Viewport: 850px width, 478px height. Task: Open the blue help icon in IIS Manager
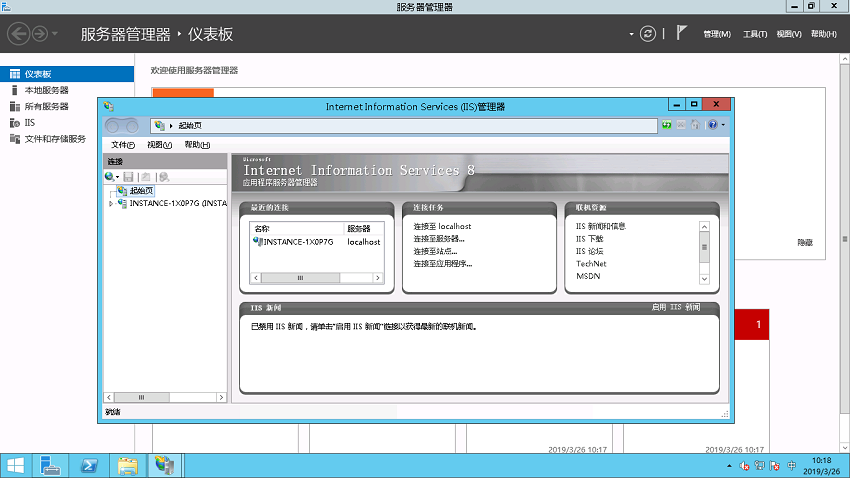(x=713, y=125)
